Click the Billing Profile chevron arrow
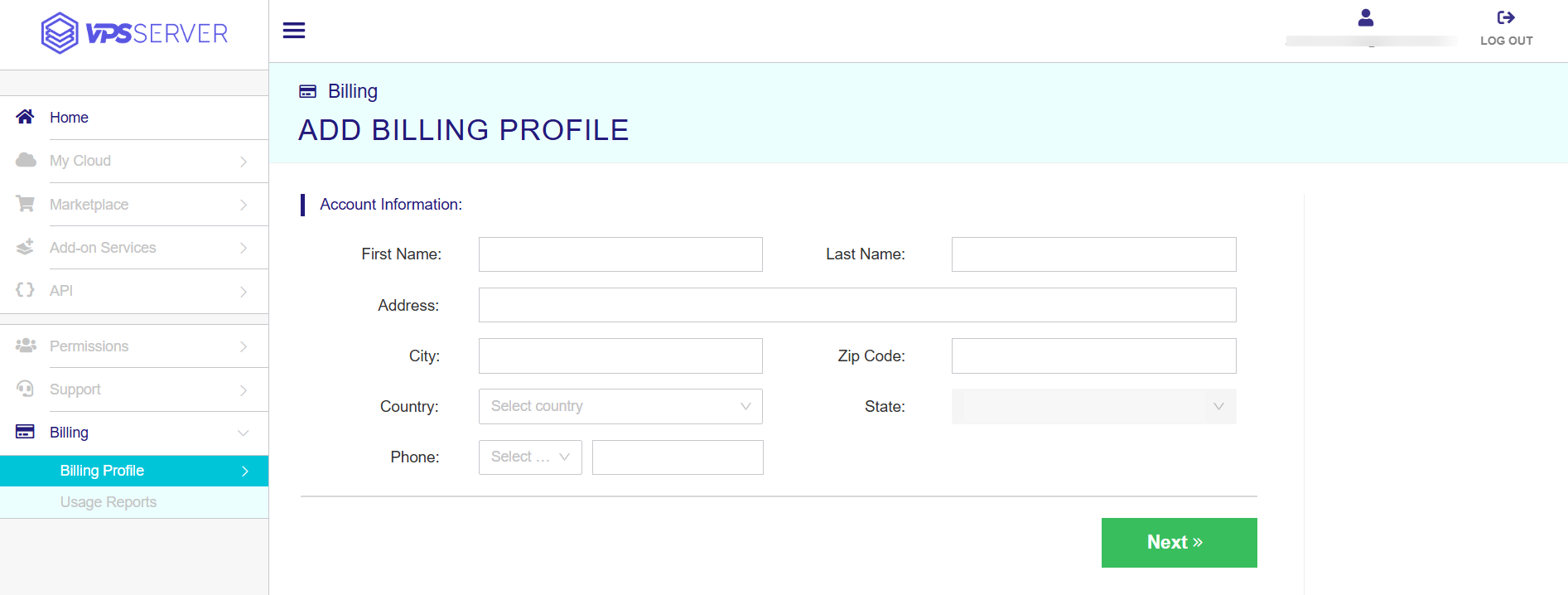This screenshot has height=595, width=1568. pos(245,471)
